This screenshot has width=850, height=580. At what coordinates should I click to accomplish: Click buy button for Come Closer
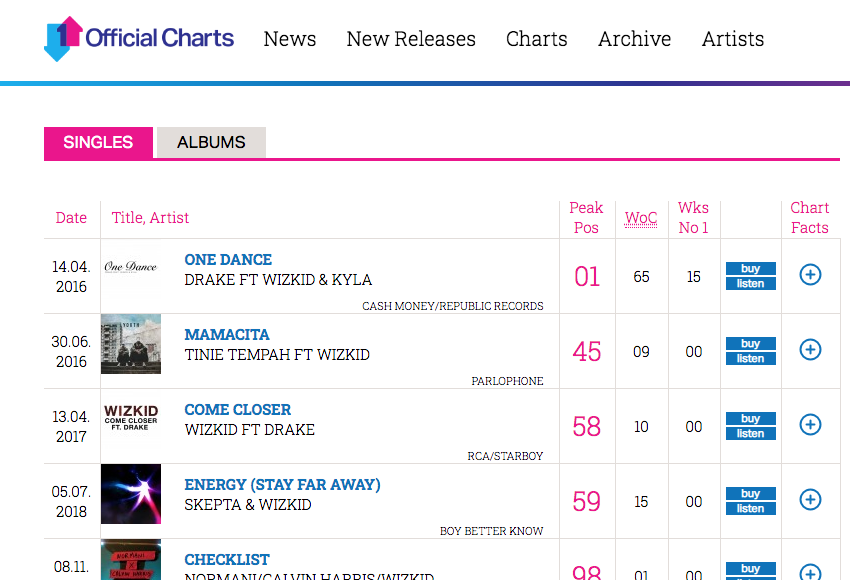click(x=750, y=419)
